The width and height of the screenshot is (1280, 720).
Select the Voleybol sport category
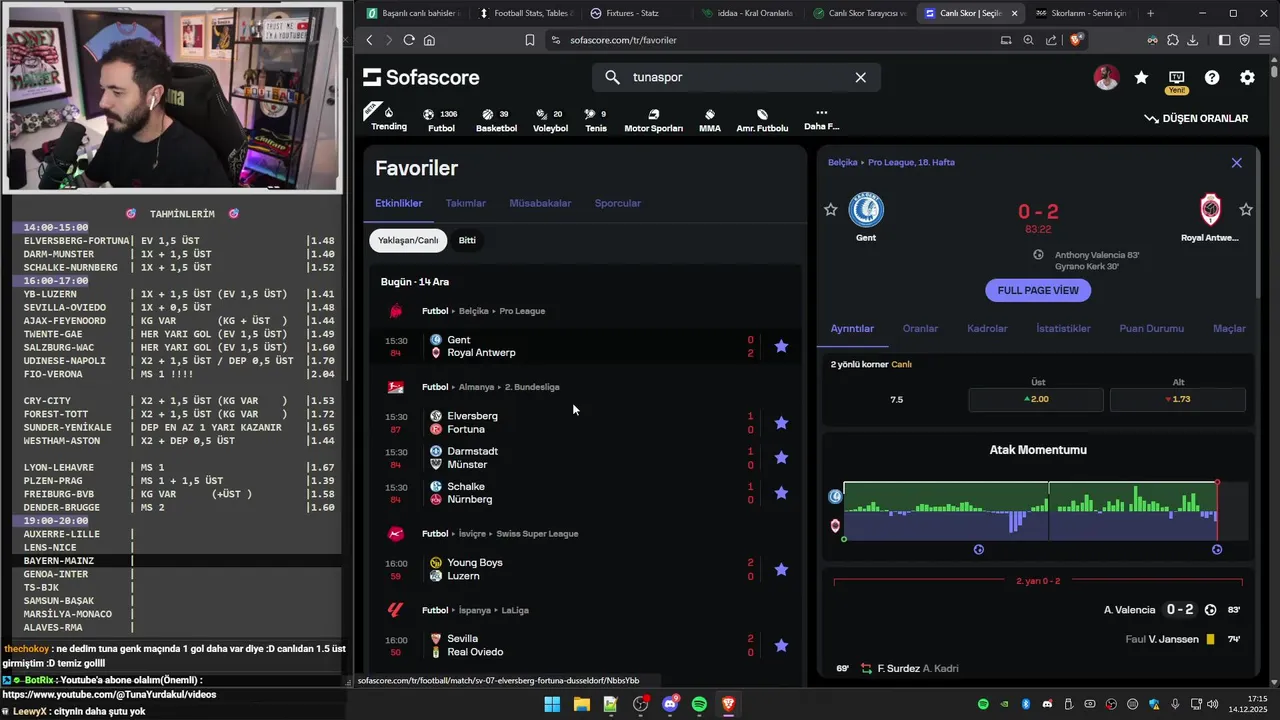pos(550,120)
